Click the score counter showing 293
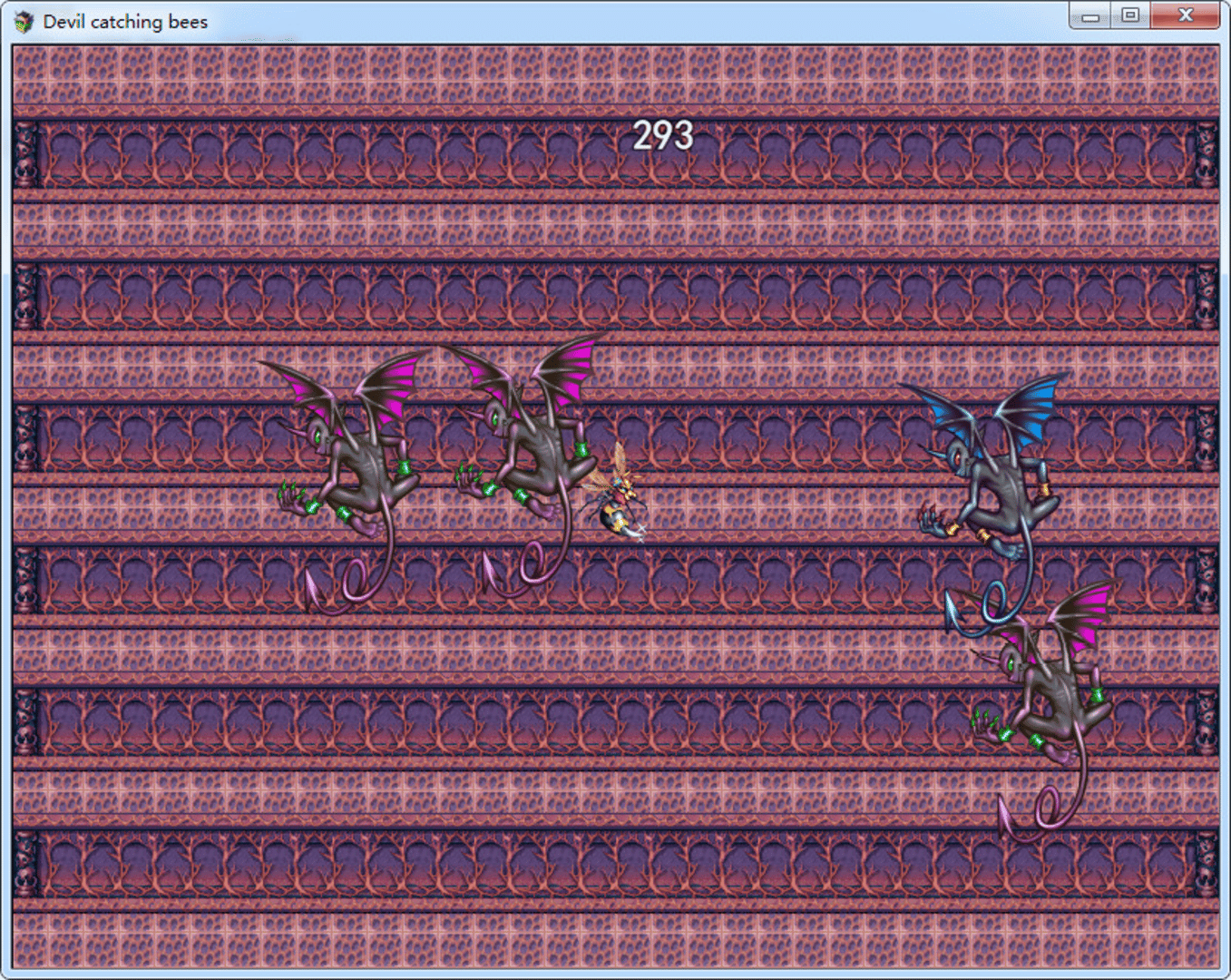The width and height of the screenshot is (1231, 980). pyautogui.click(x=663, y=136)
